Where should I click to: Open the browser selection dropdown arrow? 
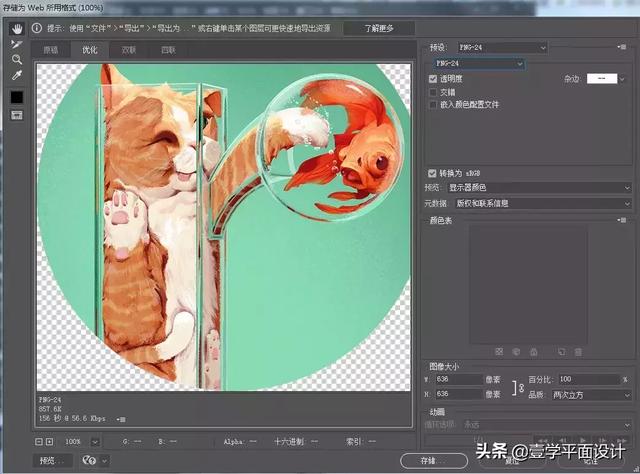point(104,461)
